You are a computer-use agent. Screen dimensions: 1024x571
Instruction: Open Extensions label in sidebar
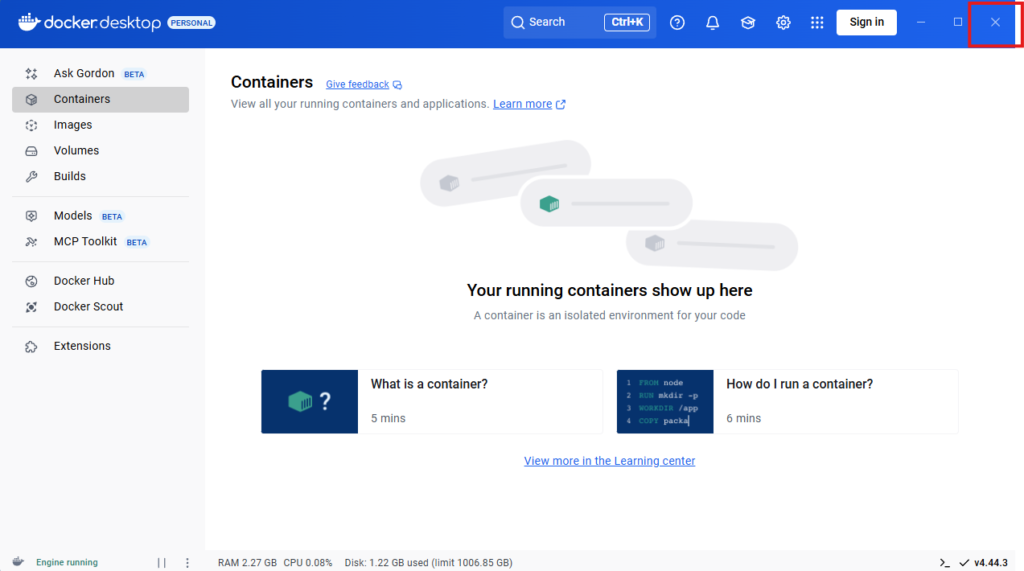click(82, 346)
